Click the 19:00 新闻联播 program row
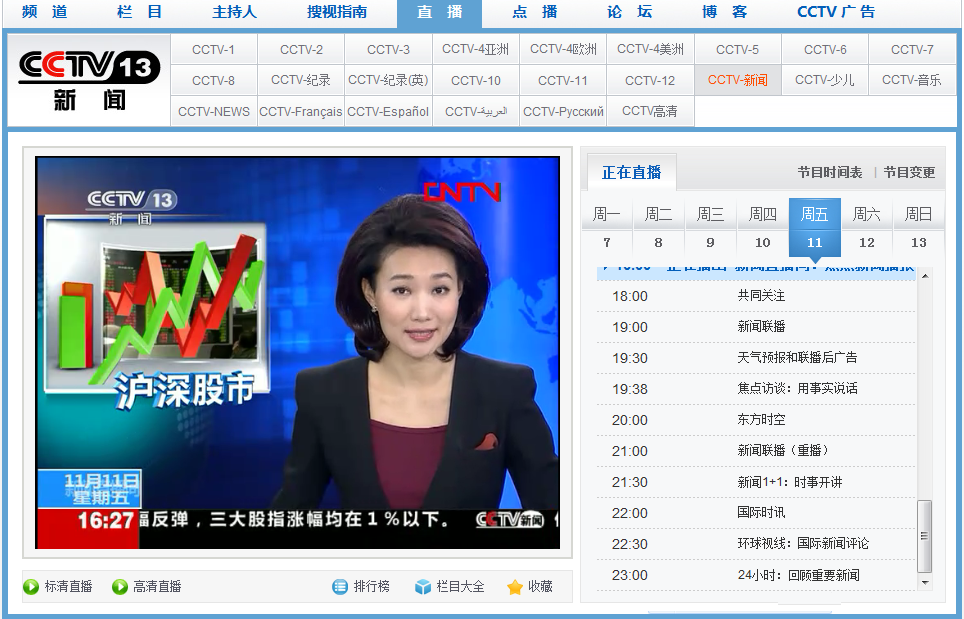 point(756,327)
